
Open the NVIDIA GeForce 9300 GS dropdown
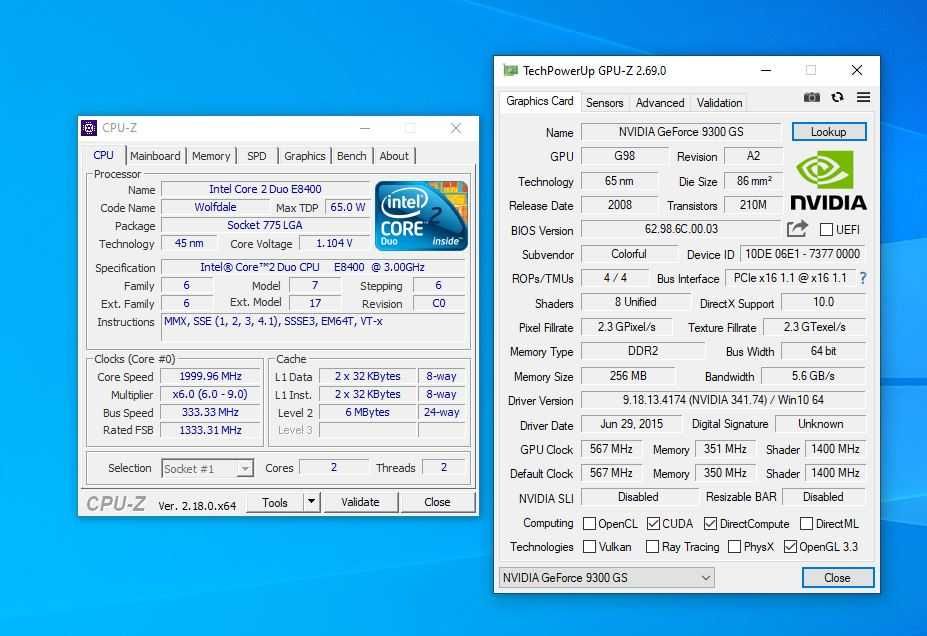607,577
